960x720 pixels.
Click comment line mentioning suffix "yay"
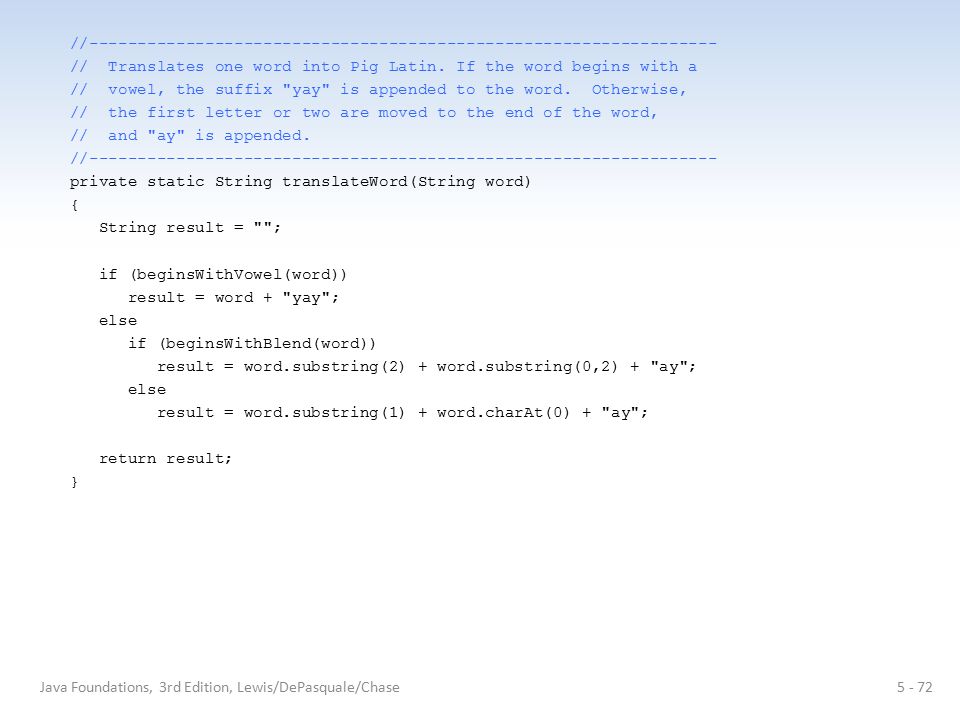pyautogui.click(x=378, y=90)
